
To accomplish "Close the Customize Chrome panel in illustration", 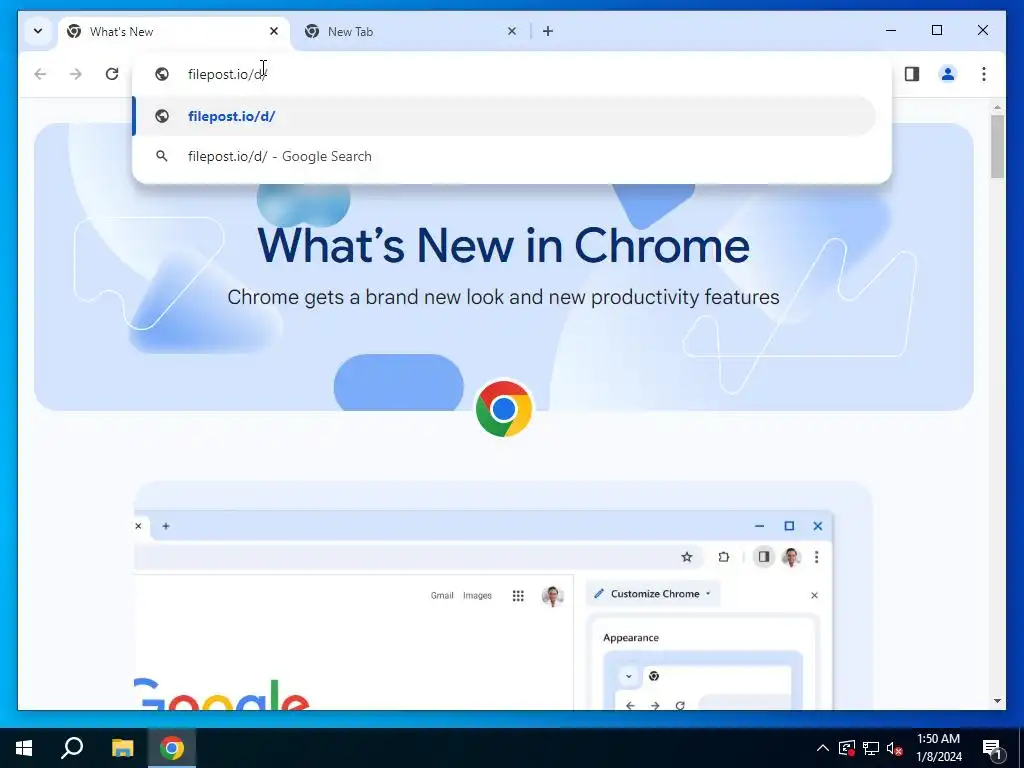I will click(814, 595).
